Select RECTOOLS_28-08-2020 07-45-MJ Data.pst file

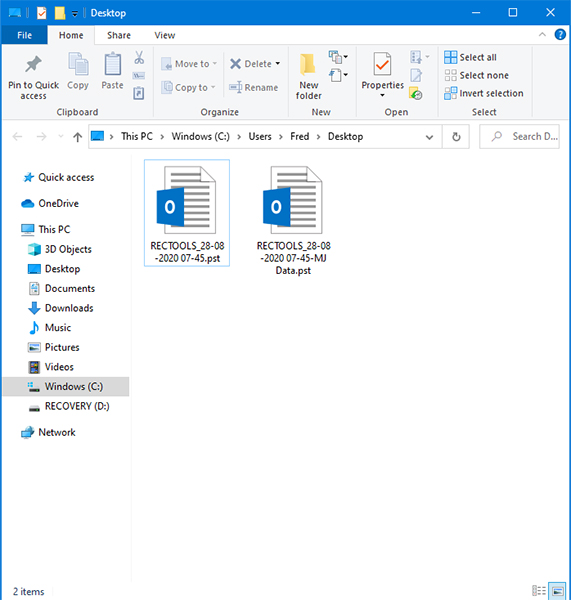(293, 220)
